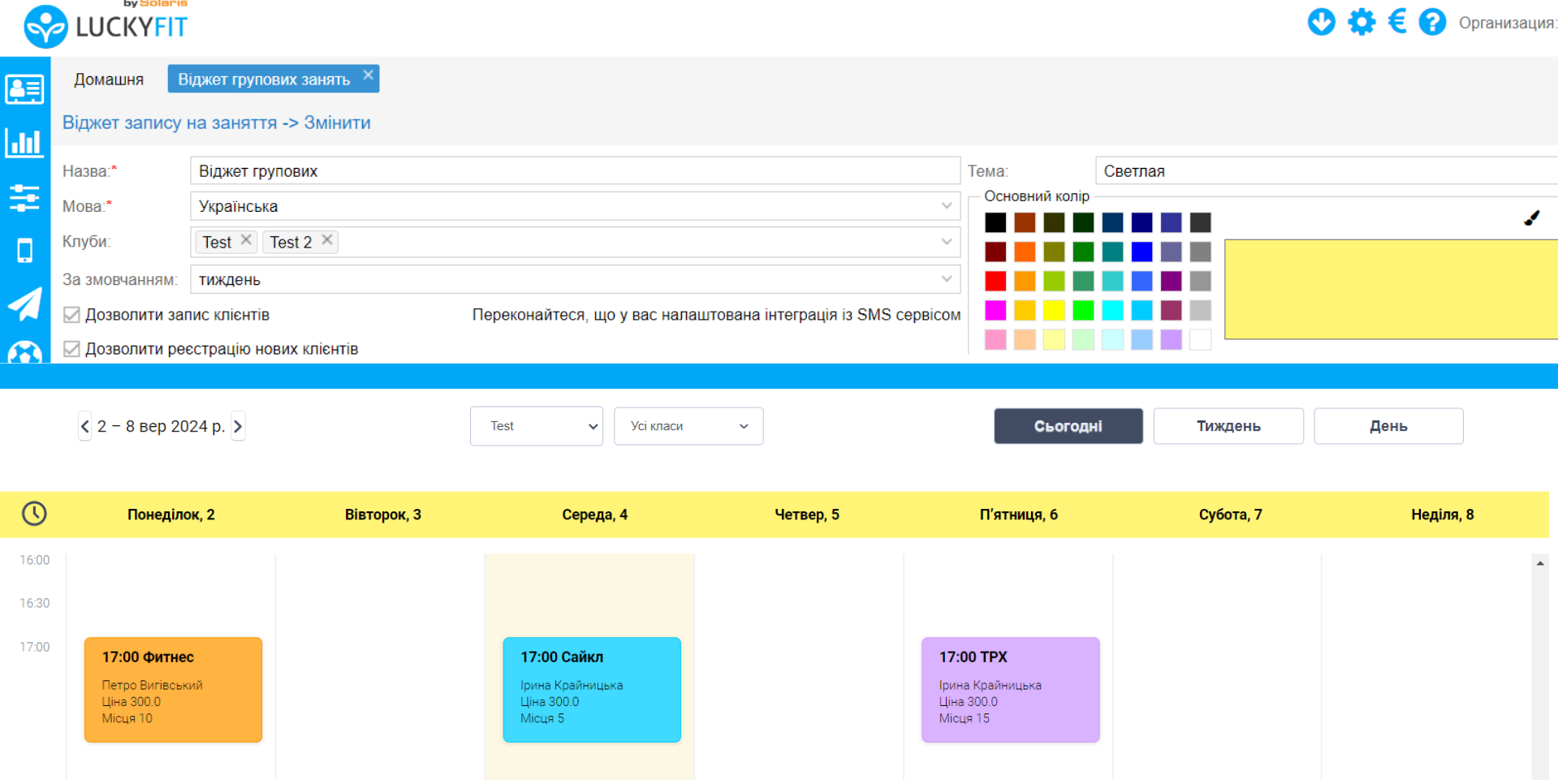Click the 2 – 8 вер 2024 date range
Viewport: 1558px width, 784px height.
(161, 426)
